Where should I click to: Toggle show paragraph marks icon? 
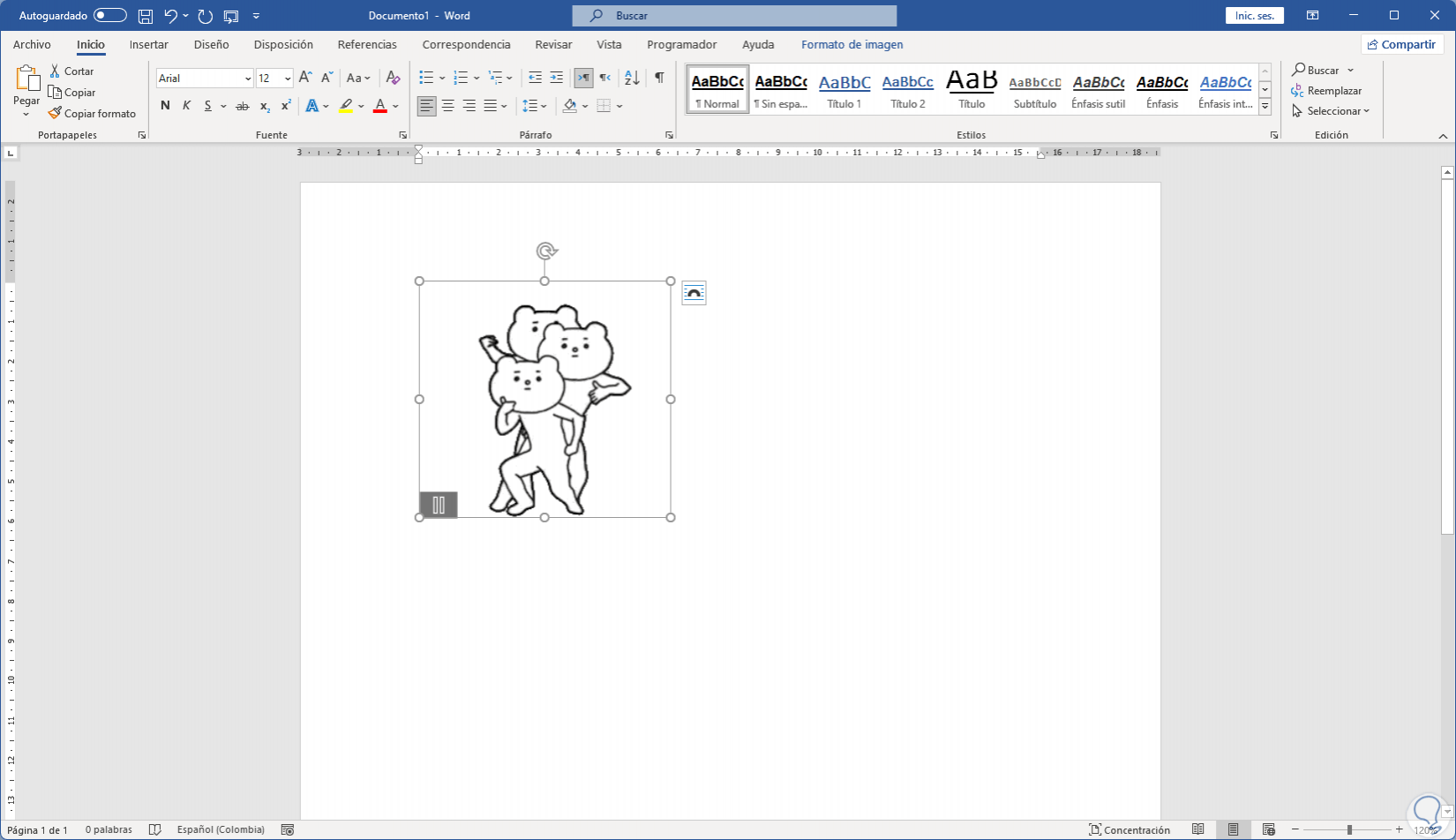point(659,79)
